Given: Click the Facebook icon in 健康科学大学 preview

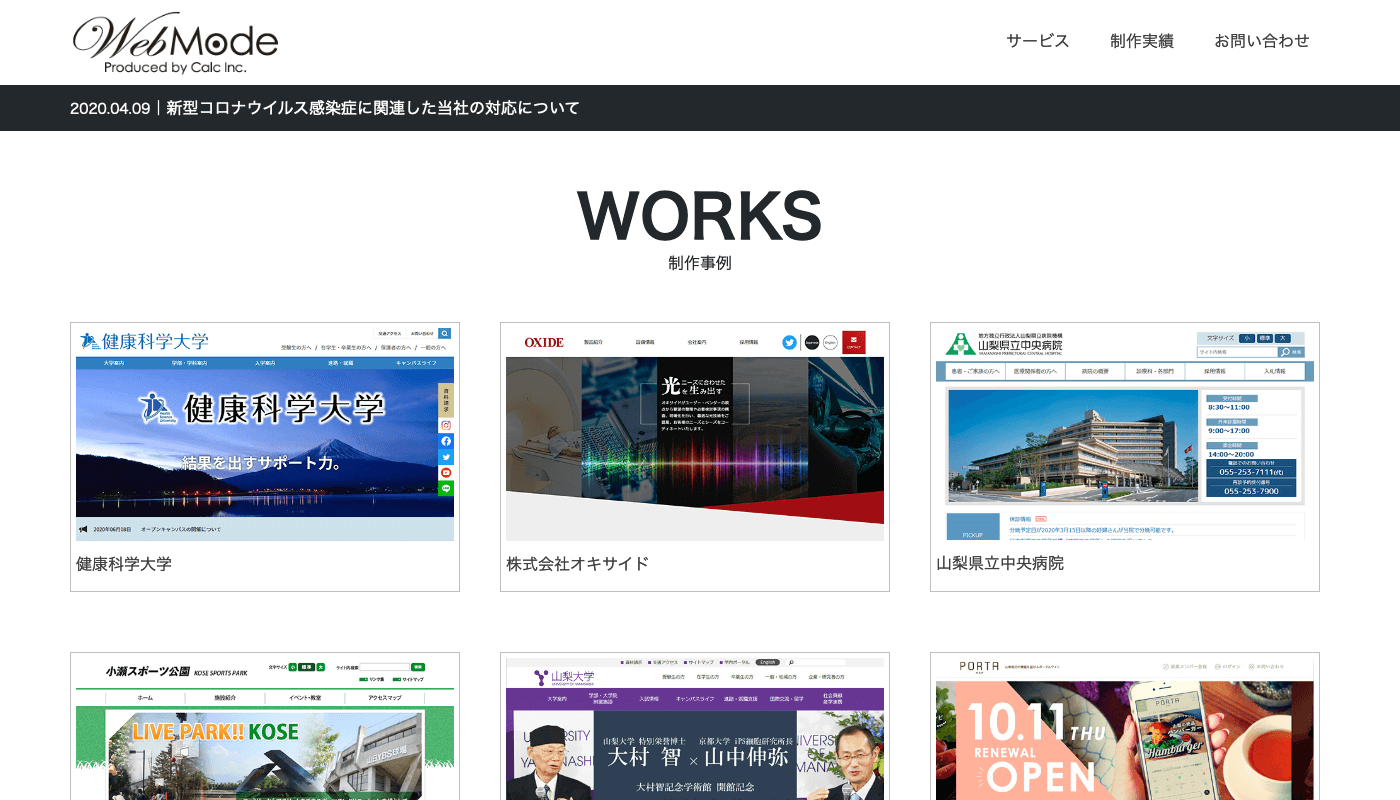Looking at the screenshot, I should coord(446,441).
